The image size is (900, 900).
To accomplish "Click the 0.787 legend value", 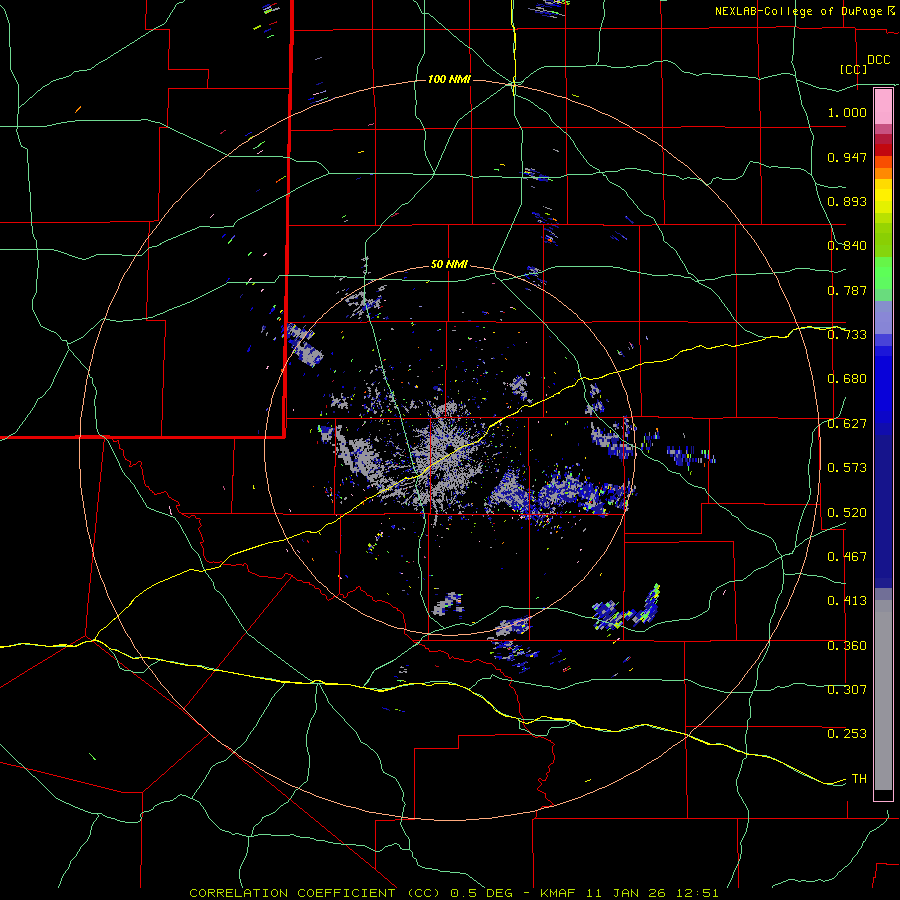I will [x=847, y=290].
